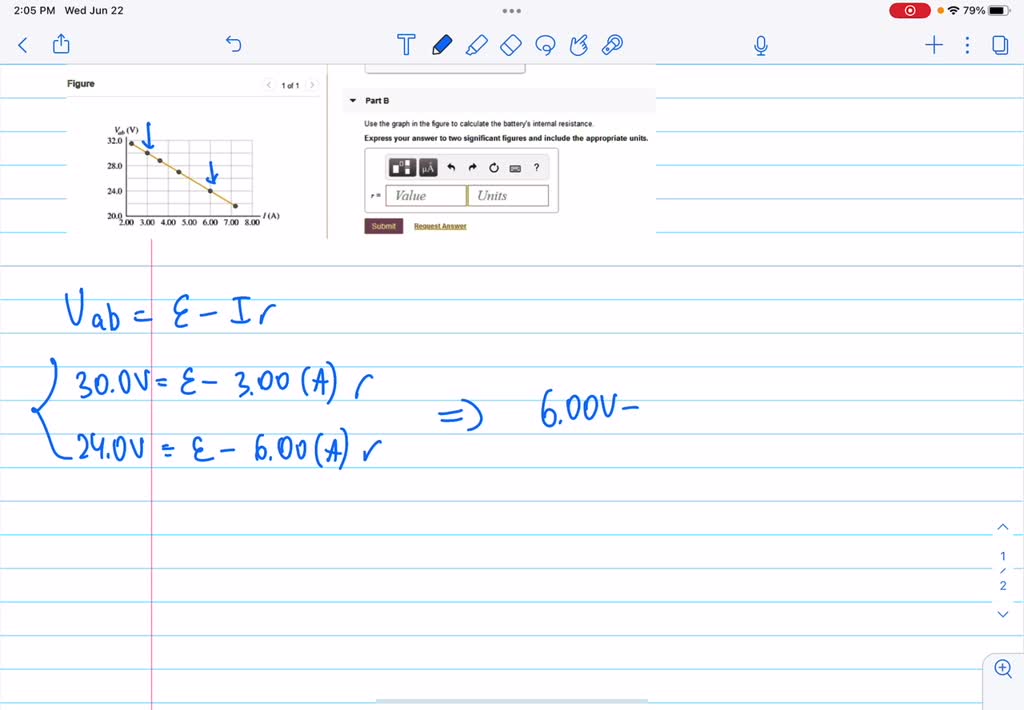This screenshot has height=710, width=1024.
Task: Open the page view icon
Action: (x=999, y=45)
